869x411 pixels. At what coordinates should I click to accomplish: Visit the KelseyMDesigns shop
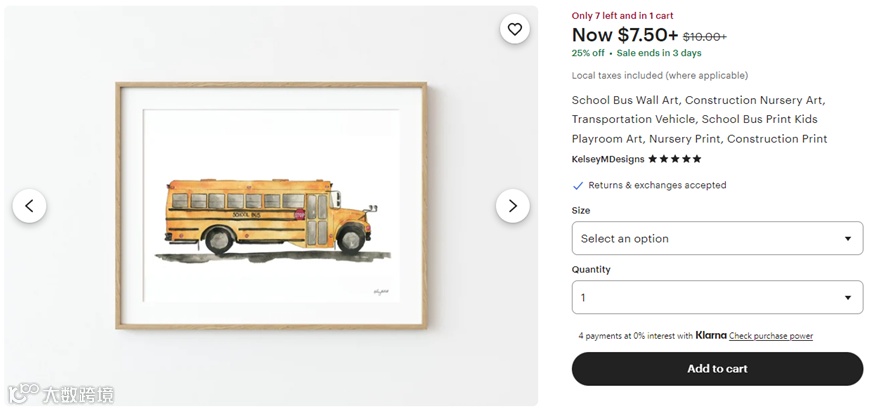[x=608, y=159]
